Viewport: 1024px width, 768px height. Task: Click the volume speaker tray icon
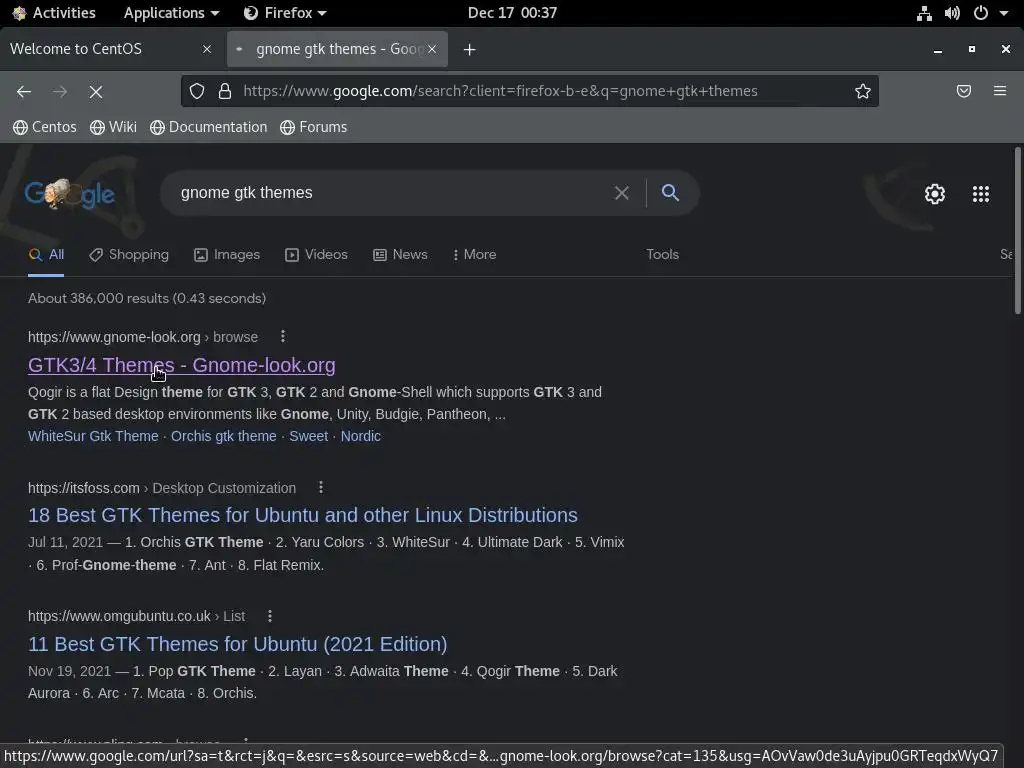tap(952, 13)
